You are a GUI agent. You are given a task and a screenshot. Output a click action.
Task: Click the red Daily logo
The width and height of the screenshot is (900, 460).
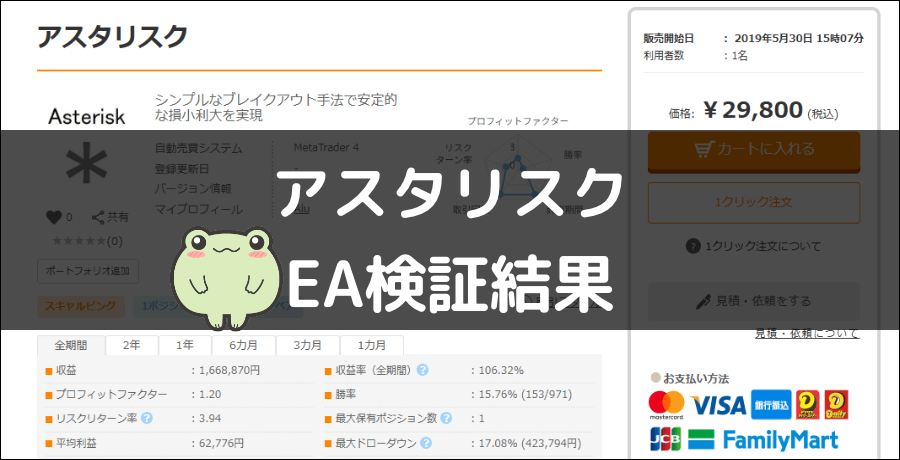[x=836, y=405]
